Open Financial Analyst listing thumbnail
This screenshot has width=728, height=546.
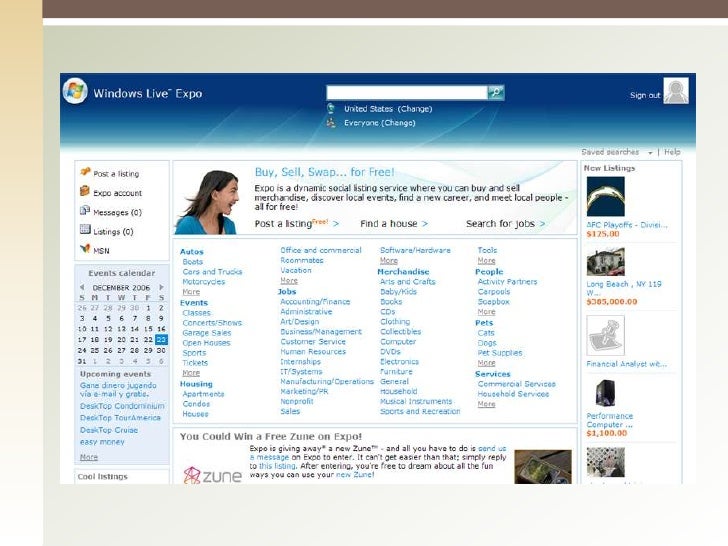click(x=605, y=335)
